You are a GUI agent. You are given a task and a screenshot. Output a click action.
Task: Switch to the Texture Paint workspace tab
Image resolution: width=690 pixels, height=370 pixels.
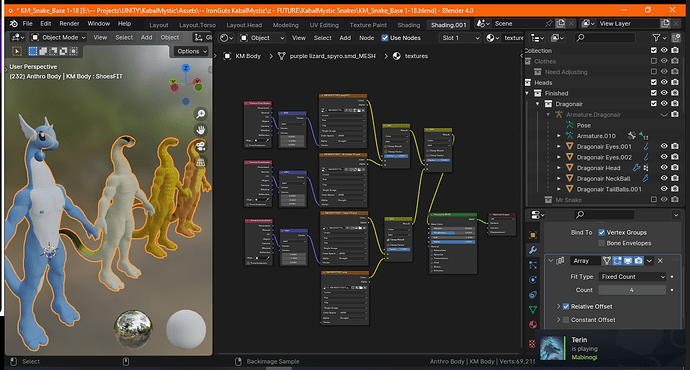[368, 25]
